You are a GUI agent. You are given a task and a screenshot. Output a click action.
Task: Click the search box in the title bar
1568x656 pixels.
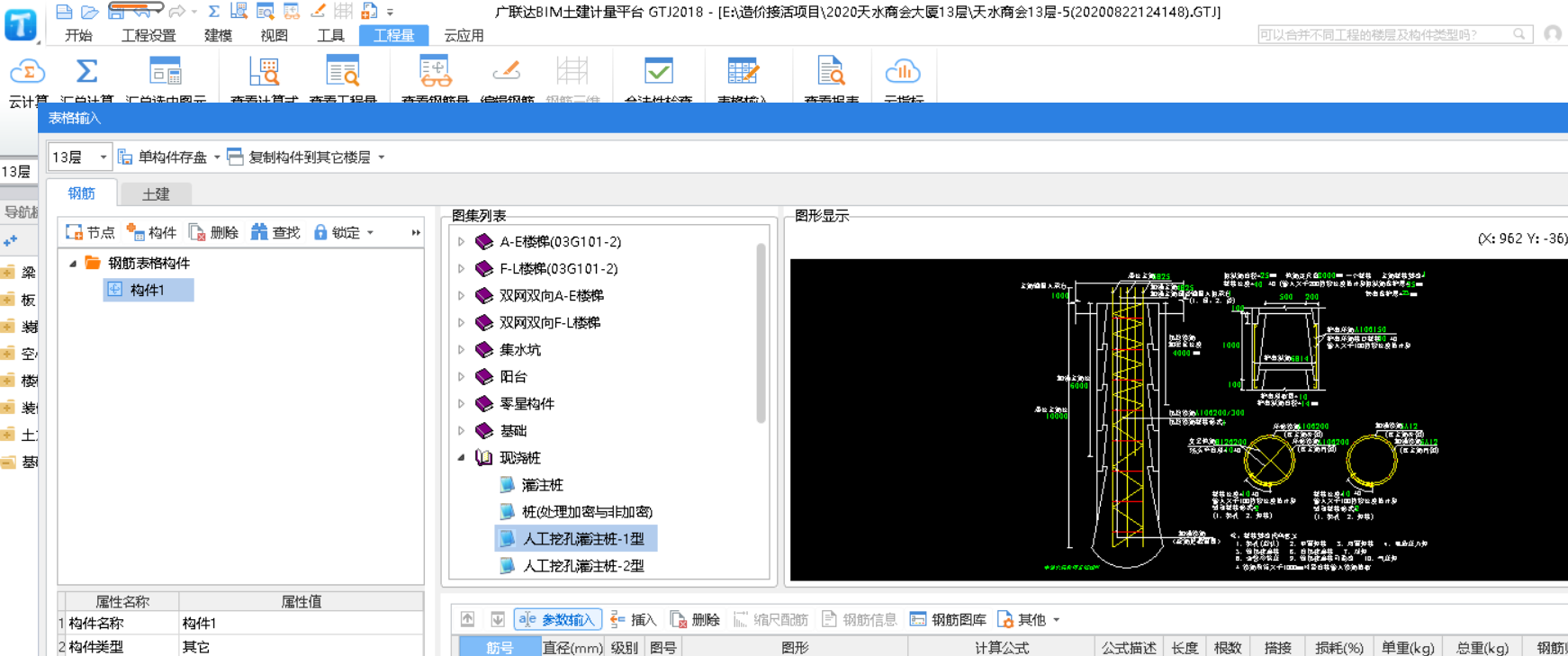(1393, 34)
